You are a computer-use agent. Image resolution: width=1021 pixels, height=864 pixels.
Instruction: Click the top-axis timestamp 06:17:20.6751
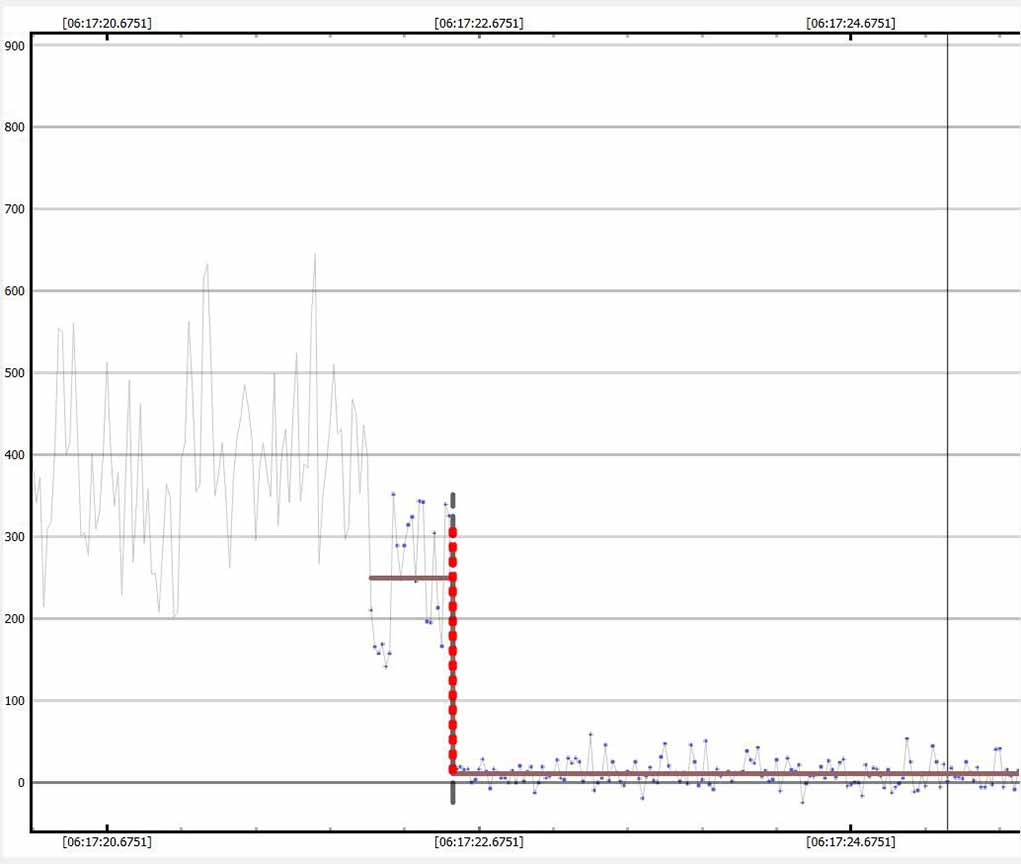tap(107, 23)
